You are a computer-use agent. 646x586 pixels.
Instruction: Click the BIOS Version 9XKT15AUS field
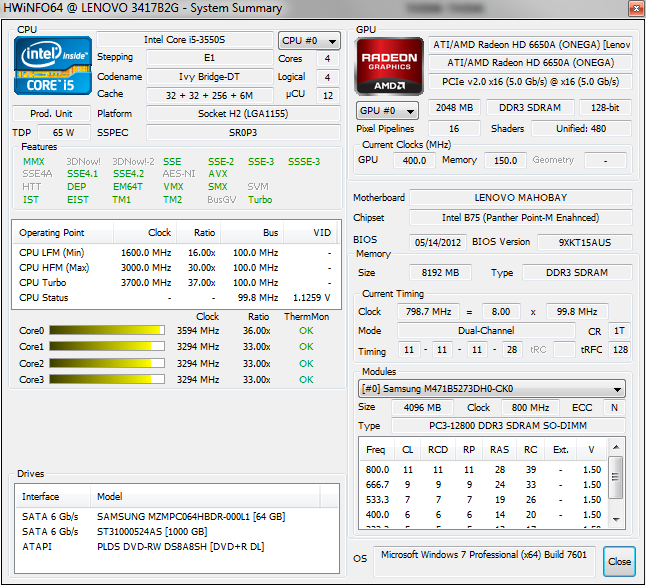(x=584, y=241)
